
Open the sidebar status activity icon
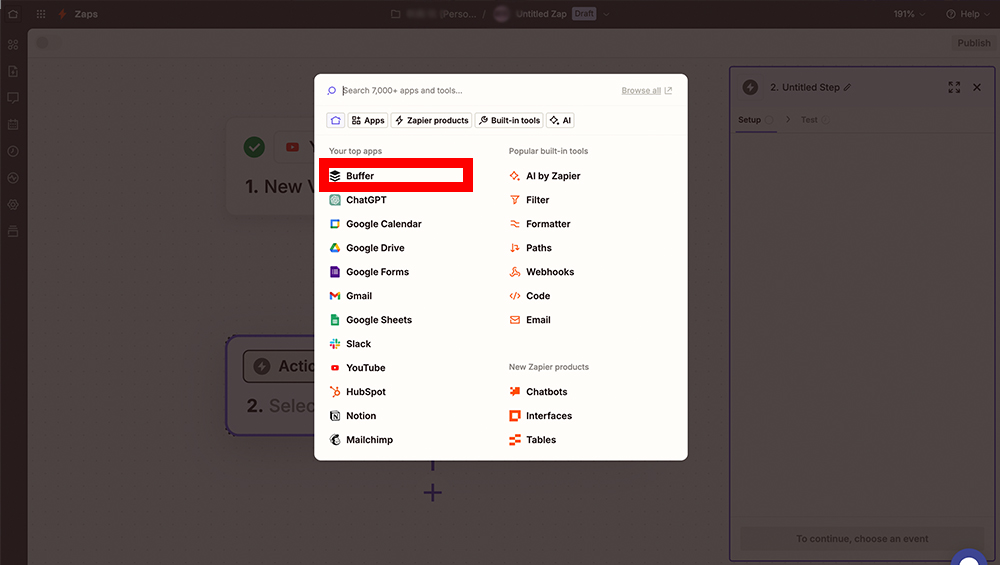(13, 178)
